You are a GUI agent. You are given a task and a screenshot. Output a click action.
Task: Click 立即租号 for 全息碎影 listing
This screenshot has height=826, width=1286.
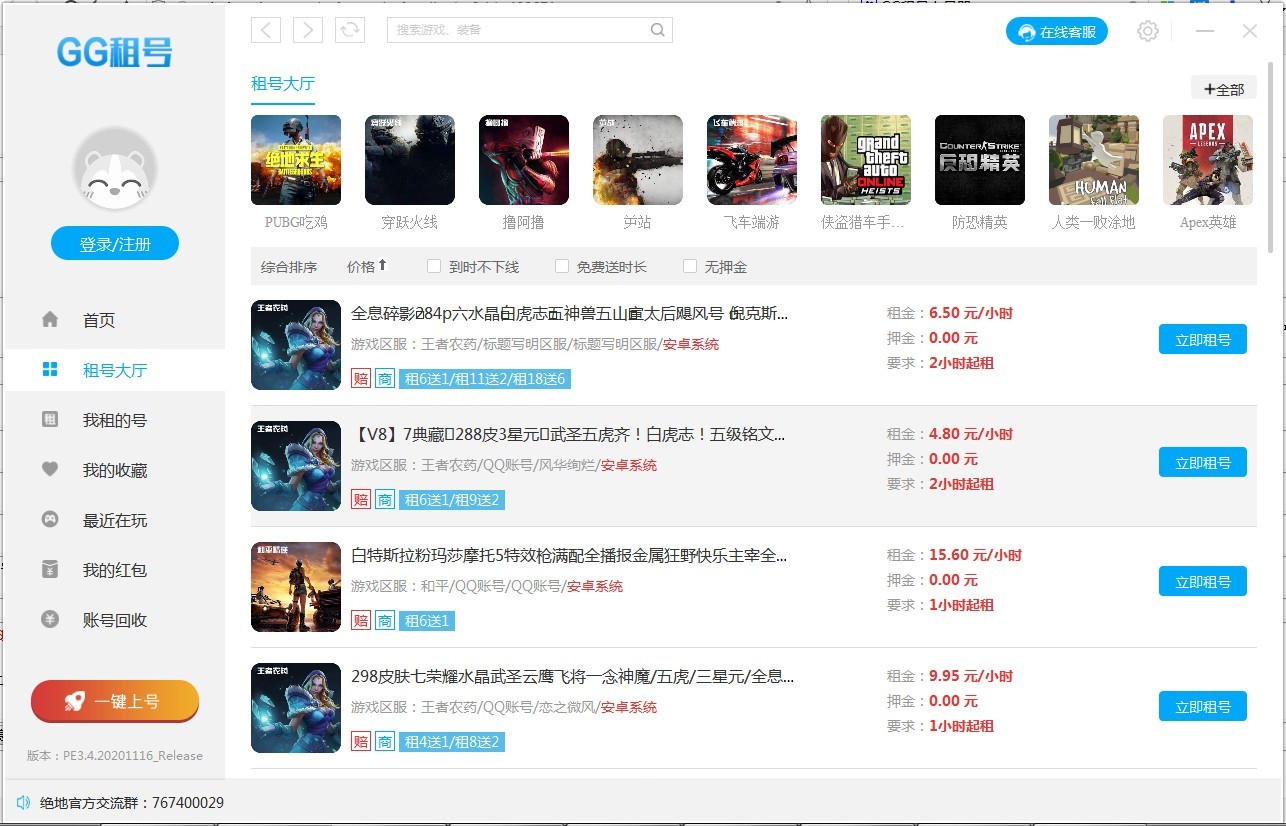pos(1203,339)
